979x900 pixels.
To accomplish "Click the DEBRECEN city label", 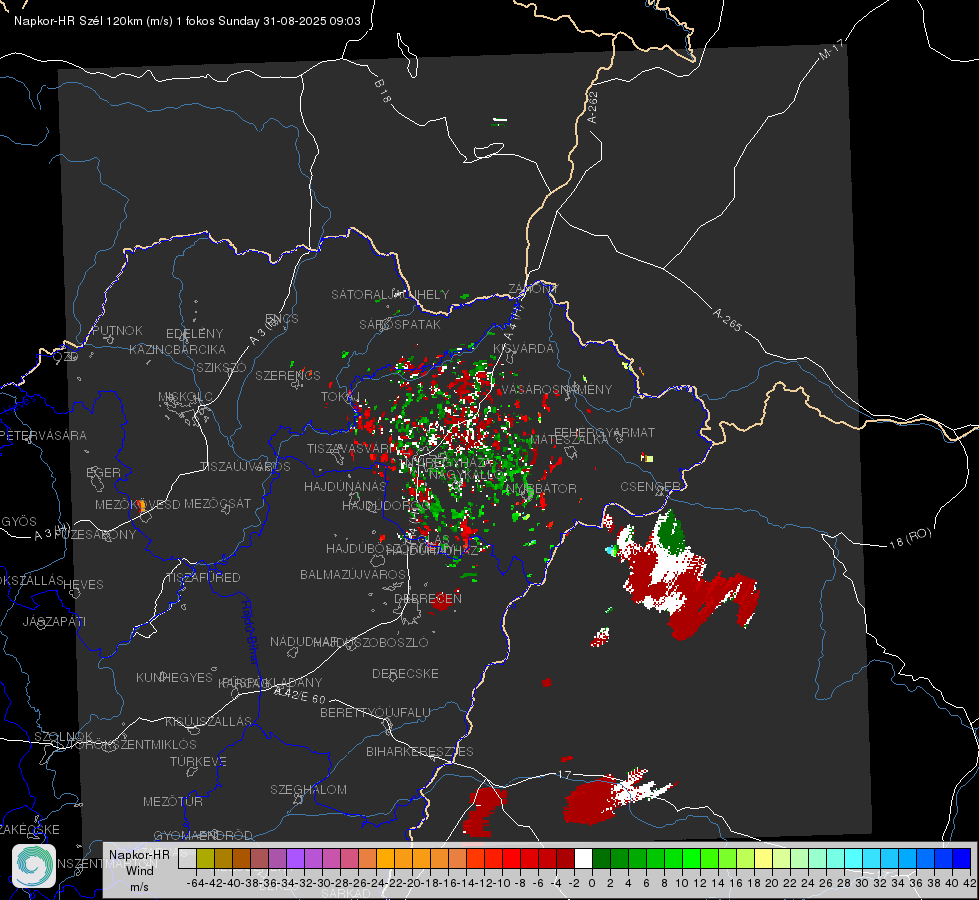I will [428, 598].
